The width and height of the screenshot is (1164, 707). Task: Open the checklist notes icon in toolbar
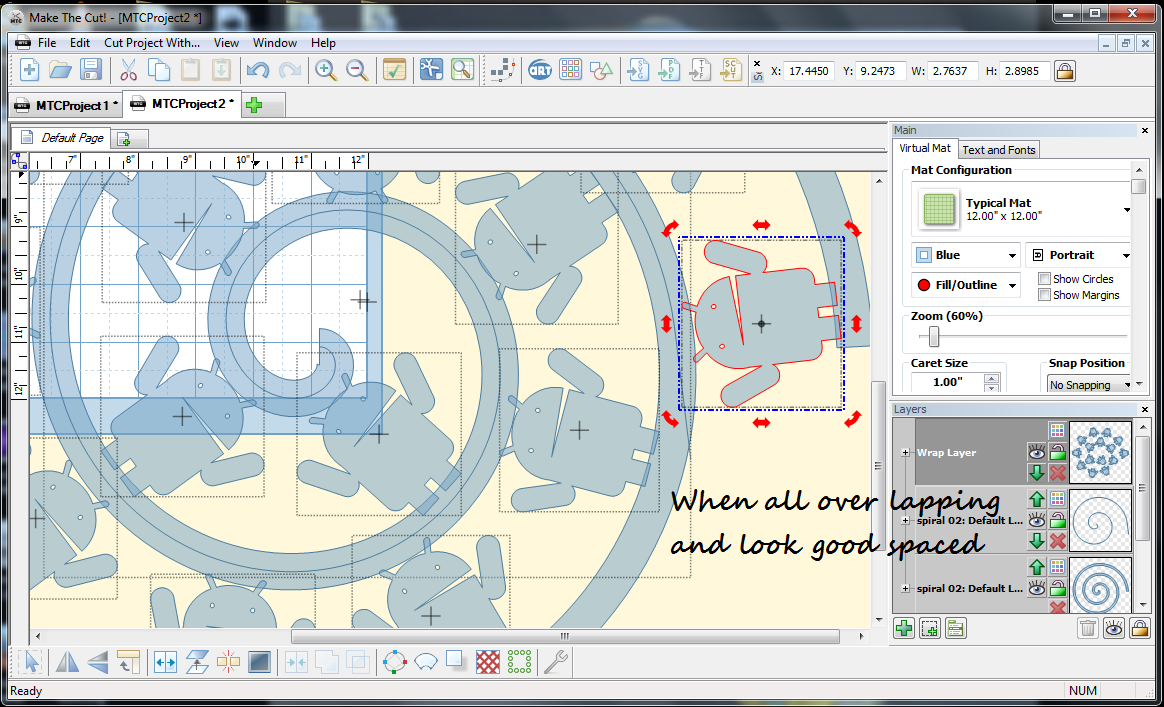pos(394,71)
